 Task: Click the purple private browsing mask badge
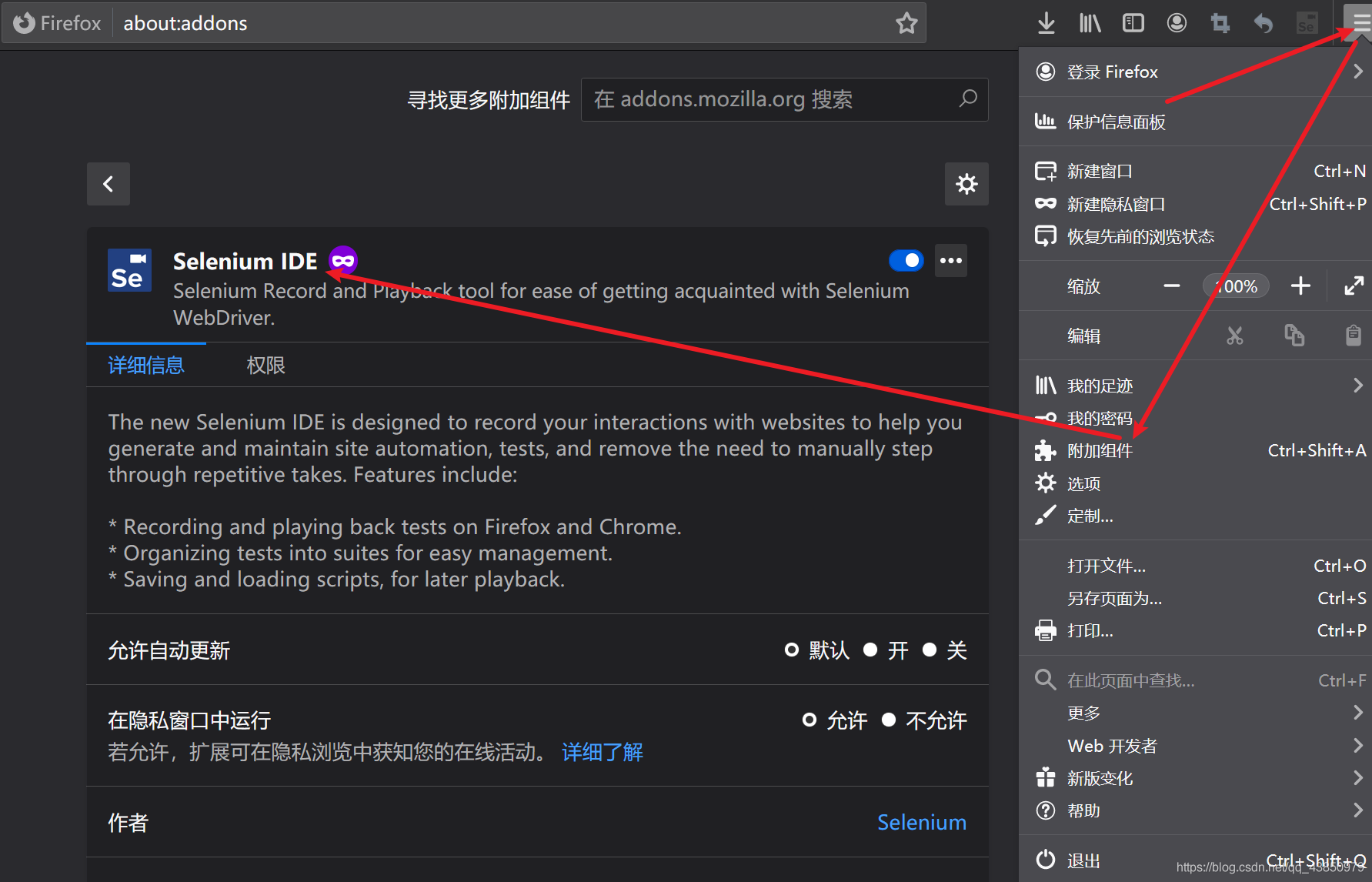click(343, 261)
